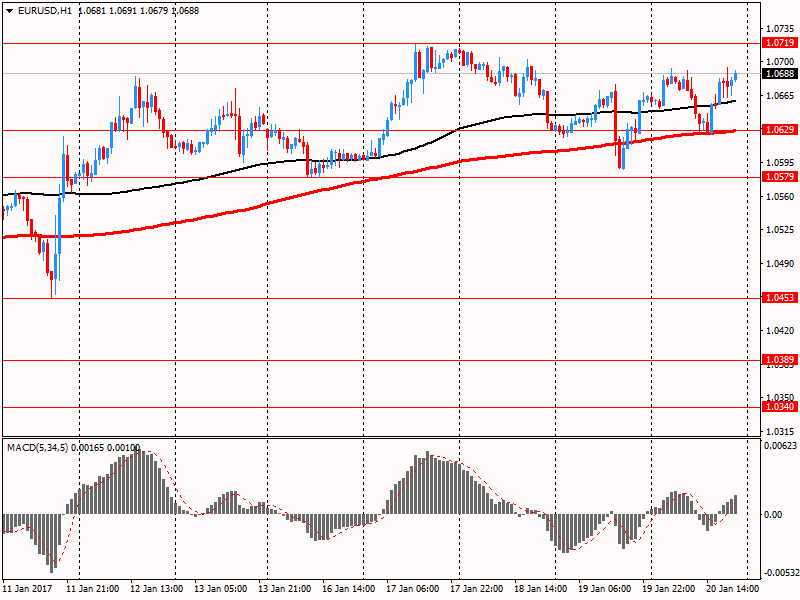800x600 pixels.
Task: Click the 1.0490 value on price scale
Action: (780, 264)
